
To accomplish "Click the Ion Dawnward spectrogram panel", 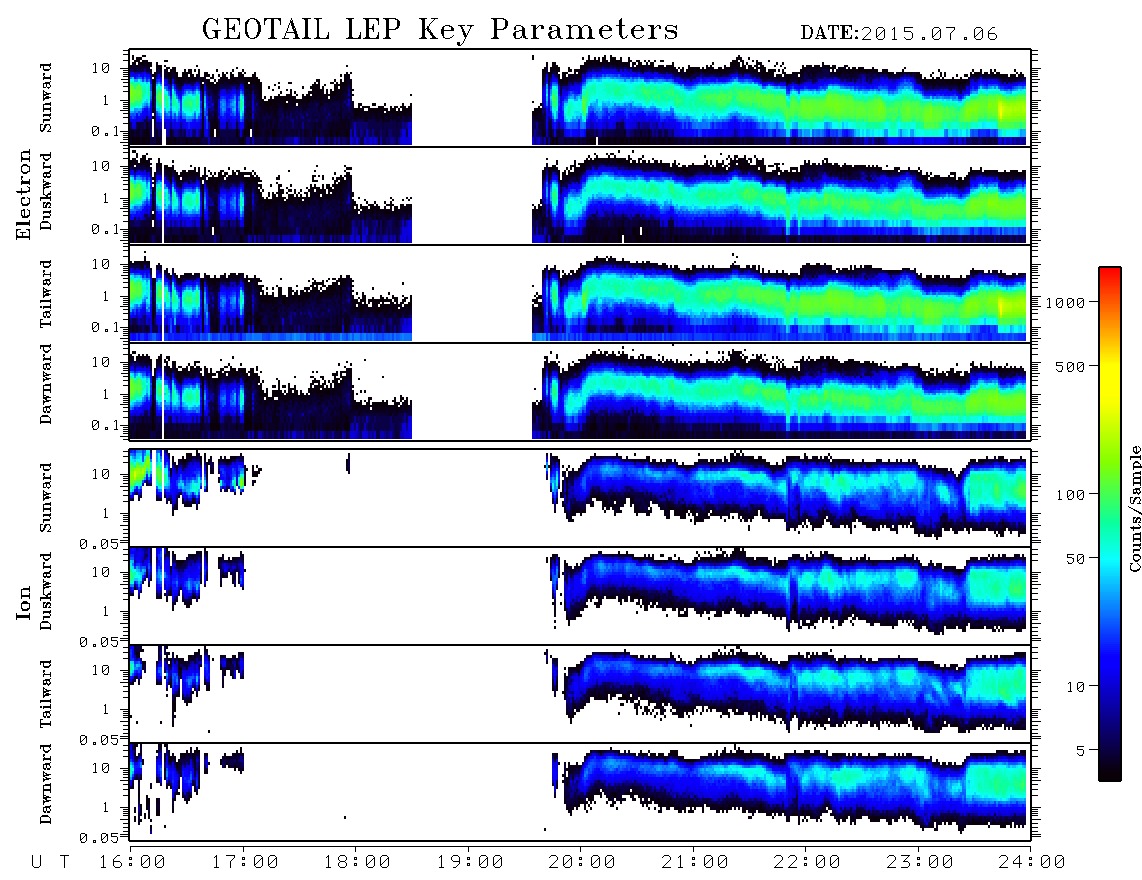I will (580, 792).
